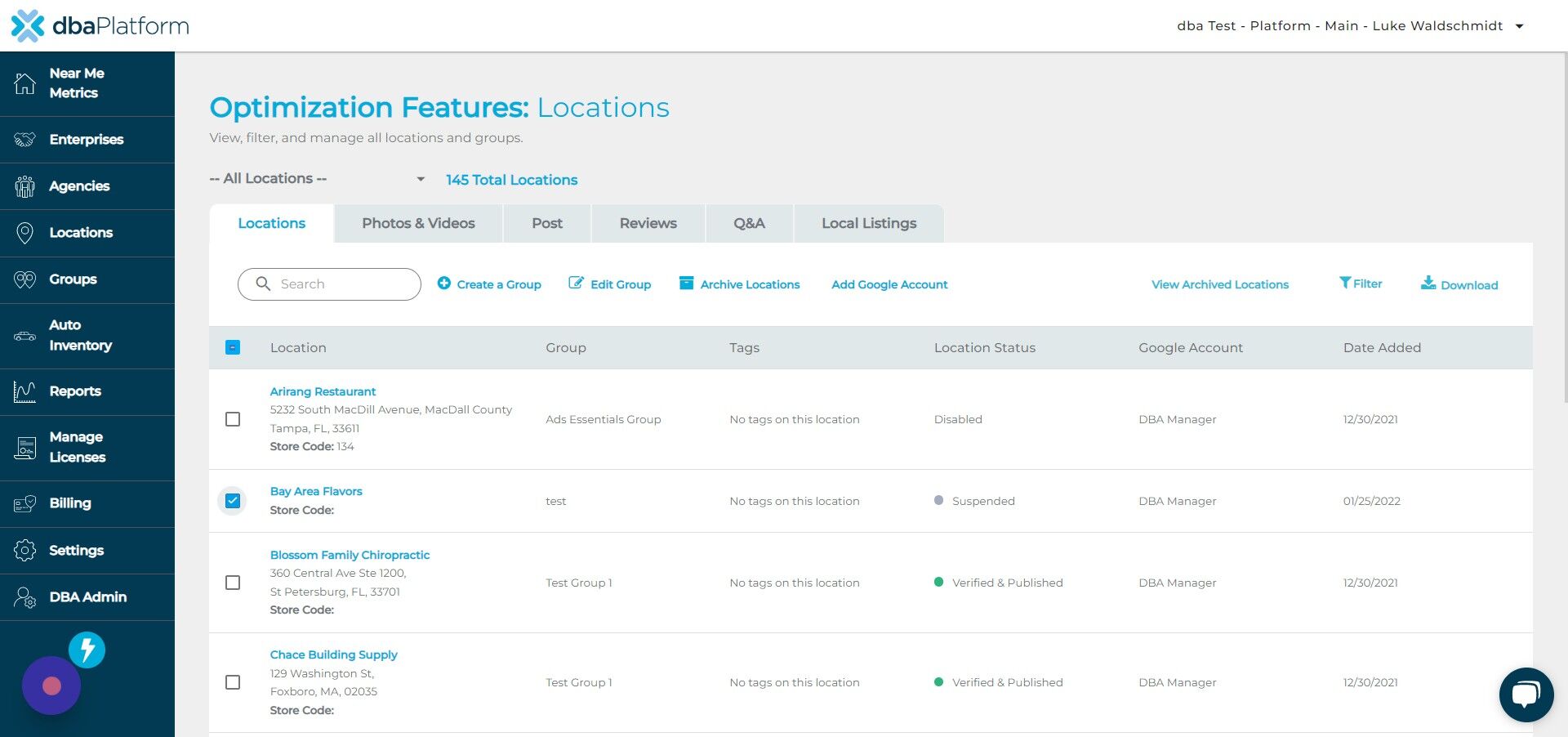Click inside the Search field
This screenshot has height=737, width=1568.
[329, 284]
